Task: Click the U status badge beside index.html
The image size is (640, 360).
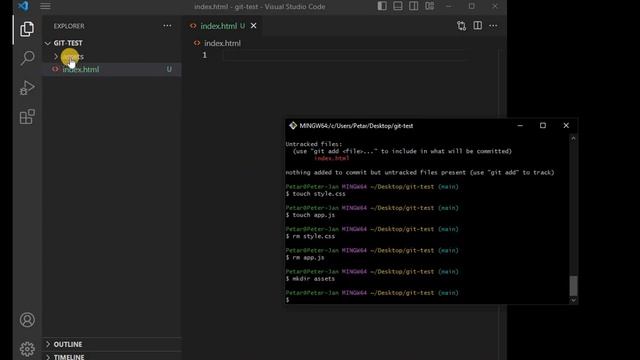Action: [169, 69]
